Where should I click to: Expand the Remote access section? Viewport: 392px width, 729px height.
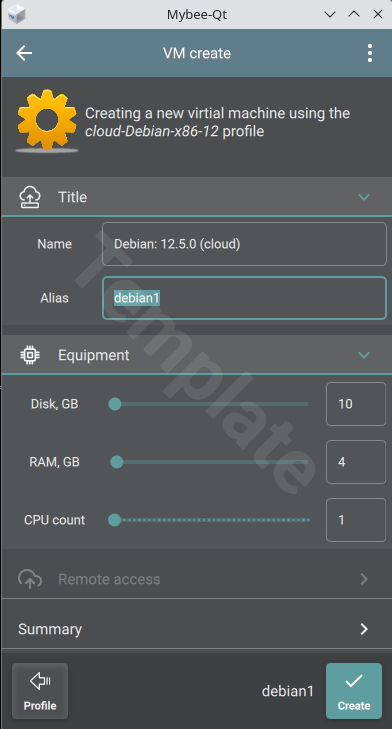click(x=364, y=579)
